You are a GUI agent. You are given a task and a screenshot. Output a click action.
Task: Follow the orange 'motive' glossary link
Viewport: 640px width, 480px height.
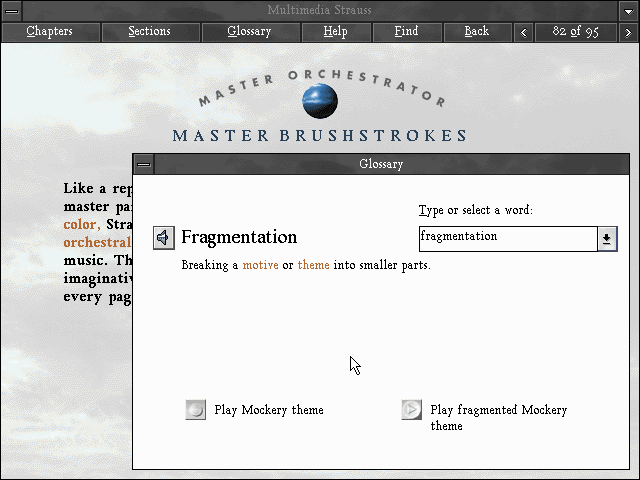point(260,265)
